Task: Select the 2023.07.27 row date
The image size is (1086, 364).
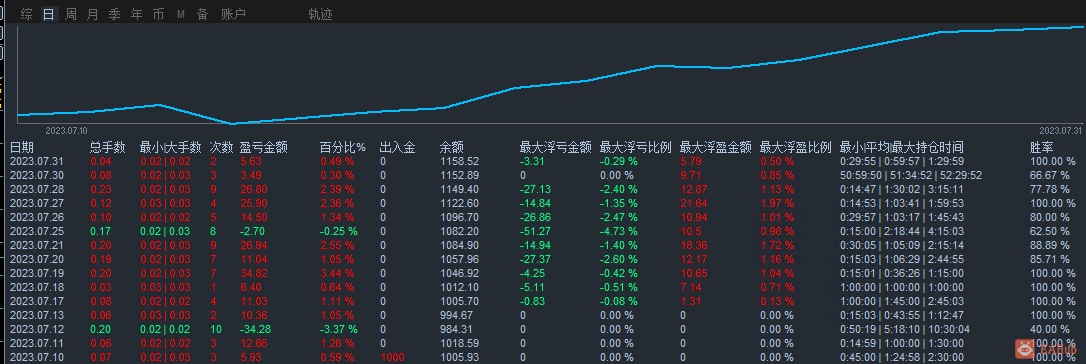Action: [x=37, y=203]
